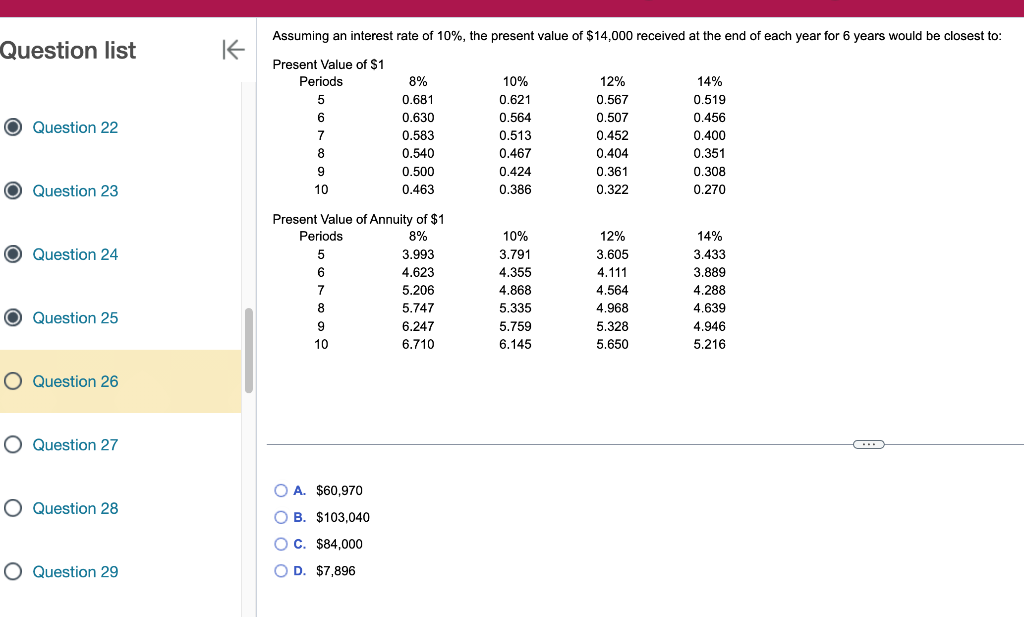The image size is (1024, 617).
Task: Click the Present Value of $1 heading
Action: [x=328, y=65]
